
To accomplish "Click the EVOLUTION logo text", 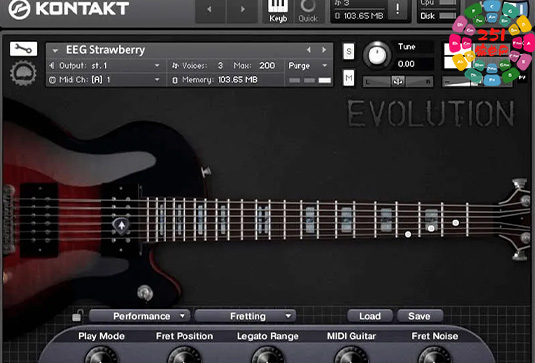I will point(431,114).
